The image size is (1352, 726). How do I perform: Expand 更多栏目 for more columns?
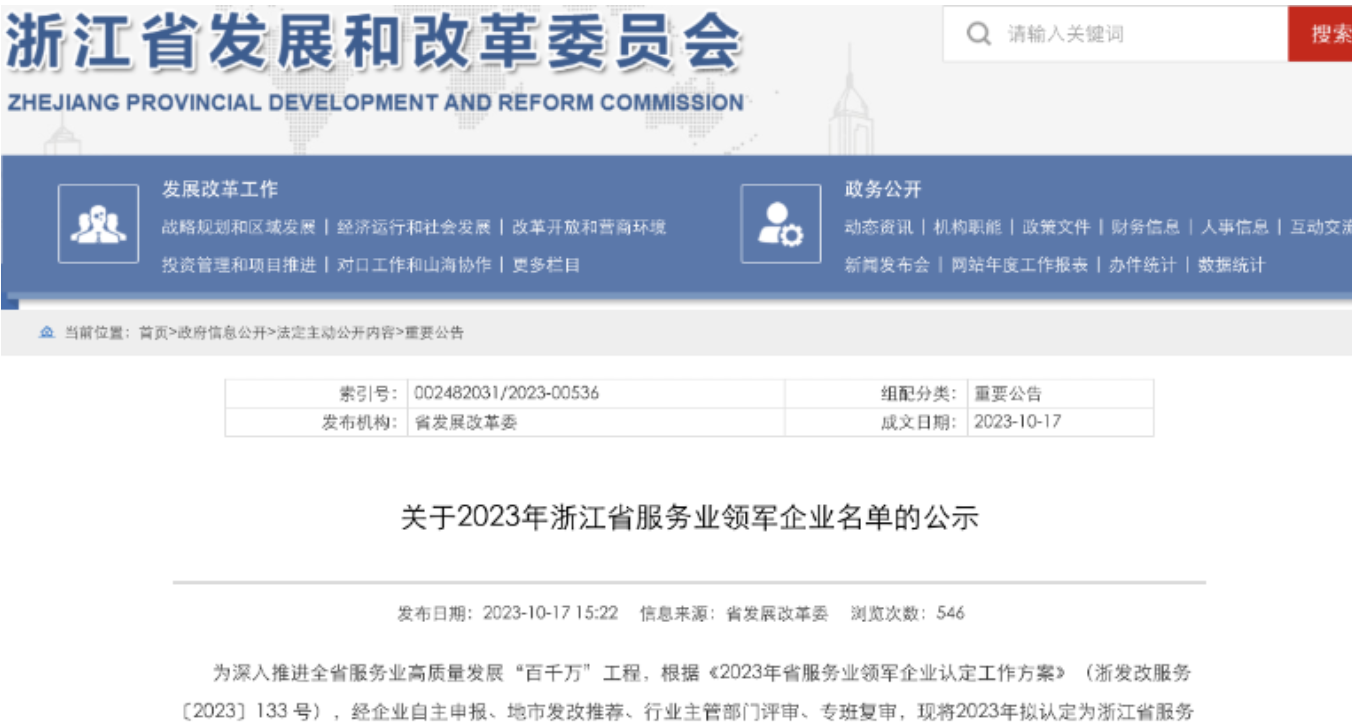546,265
